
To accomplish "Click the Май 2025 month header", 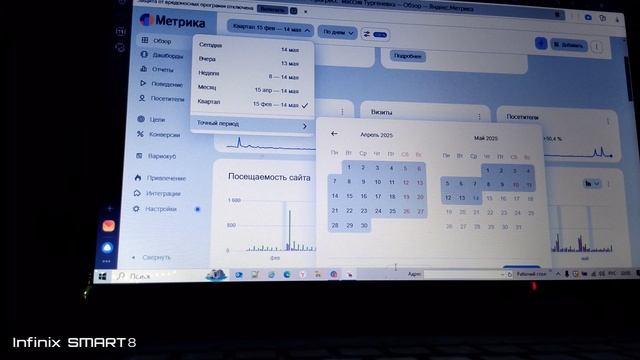I will pos(486,138).
